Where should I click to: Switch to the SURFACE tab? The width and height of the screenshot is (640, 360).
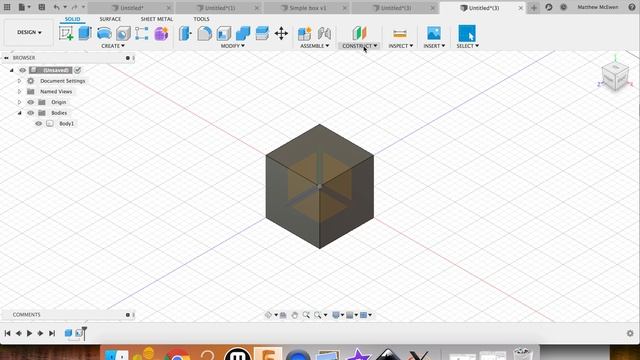pos(110,19)
